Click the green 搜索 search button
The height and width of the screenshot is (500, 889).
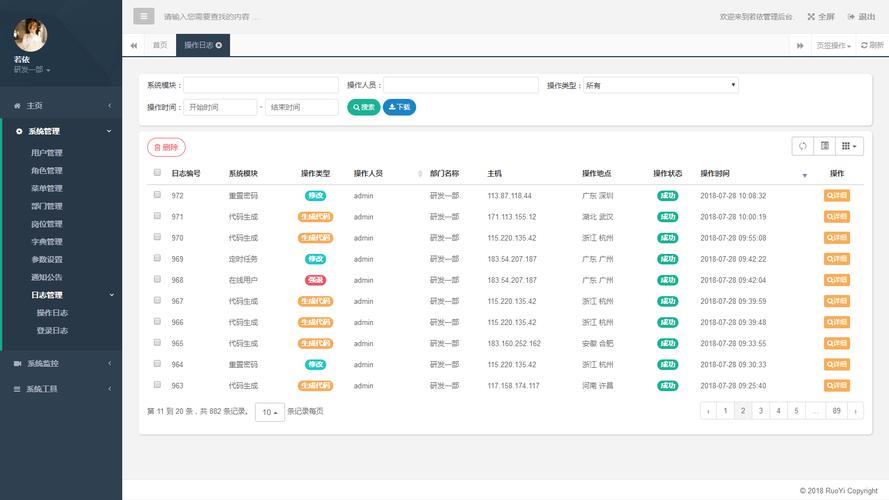[x=363, y=107]
